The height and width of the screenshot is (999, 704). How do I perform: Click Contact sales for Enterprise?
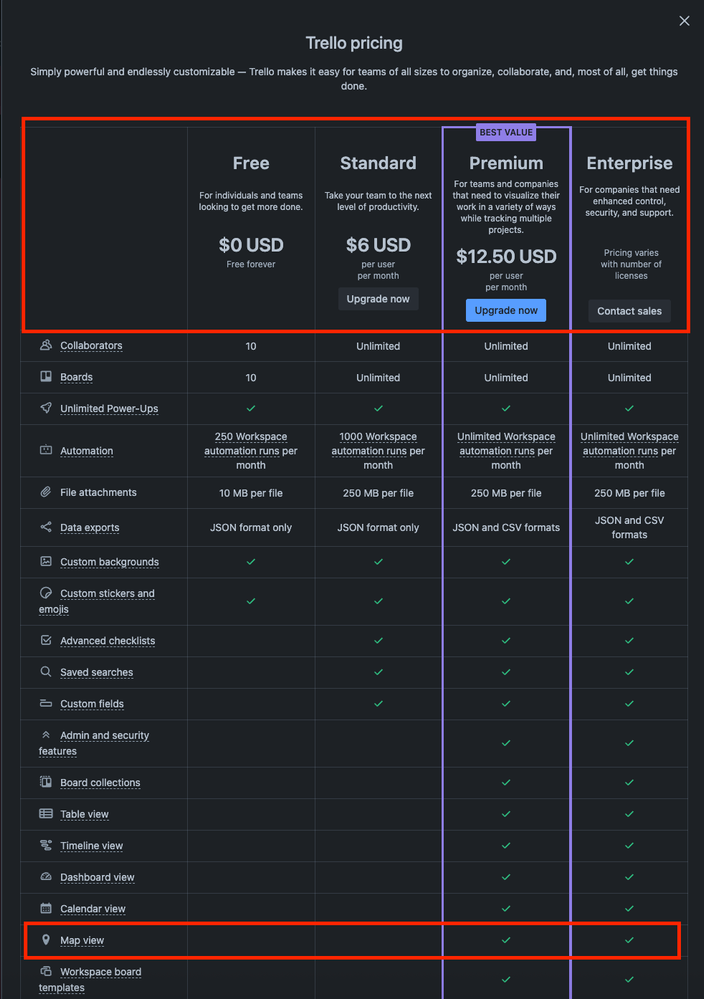pyautogui.click(x=629, y=310)
